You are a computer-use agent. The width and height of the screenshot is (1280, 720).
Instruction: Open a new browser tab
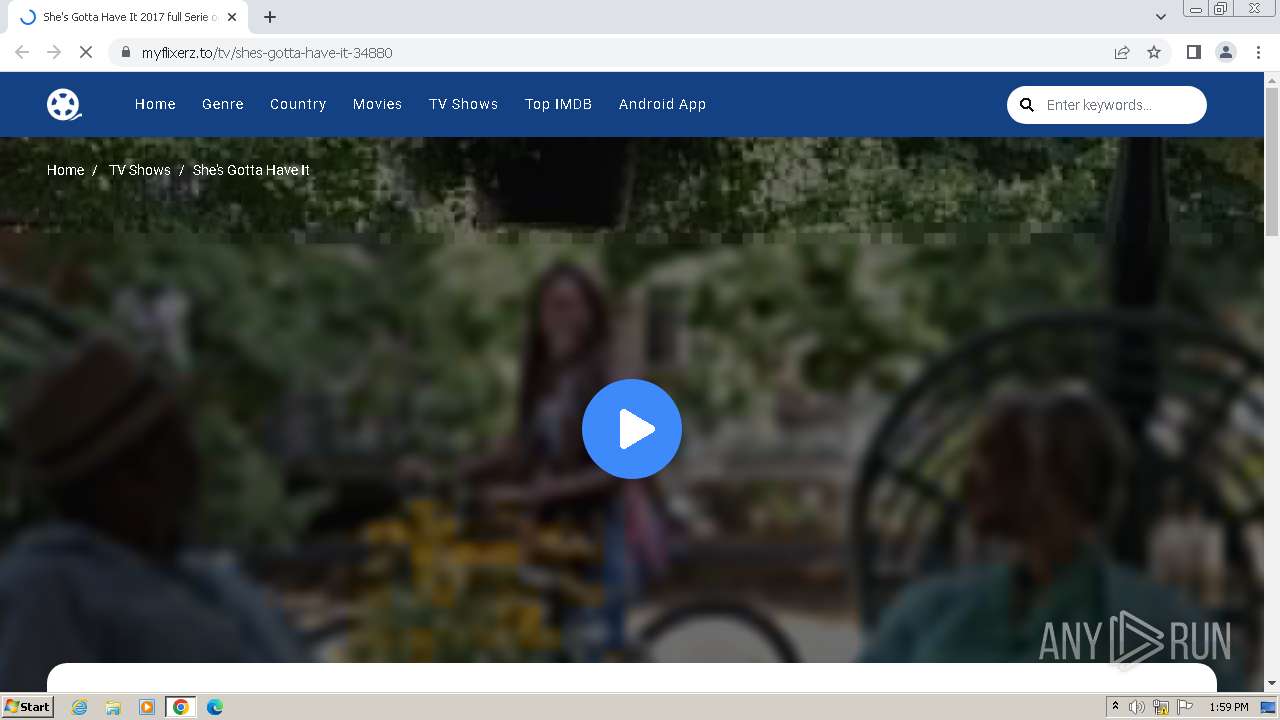tap(270, 17)
